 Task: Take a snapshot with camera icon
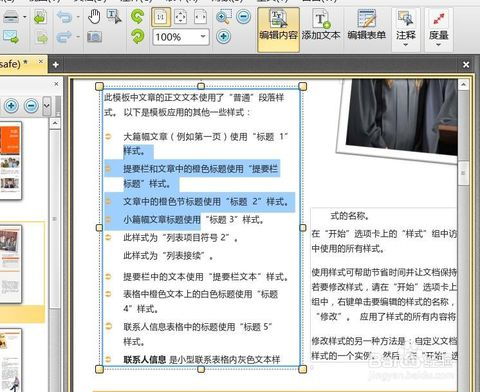94,37
